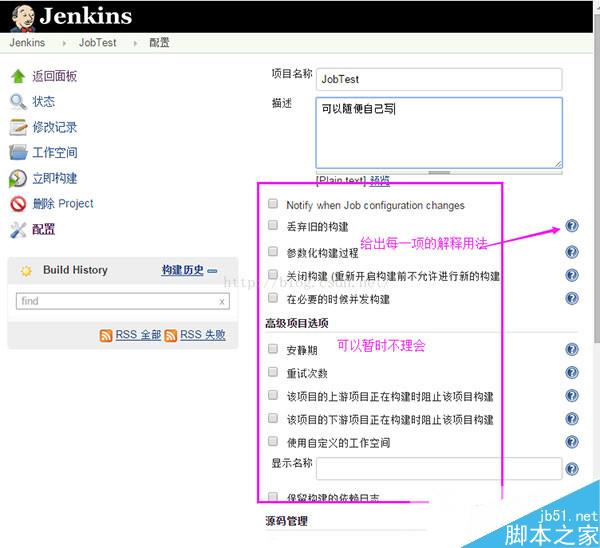Tick the 安静期 checkbox
This screenshot has width=600, height=548.
(x=273, y=349)
